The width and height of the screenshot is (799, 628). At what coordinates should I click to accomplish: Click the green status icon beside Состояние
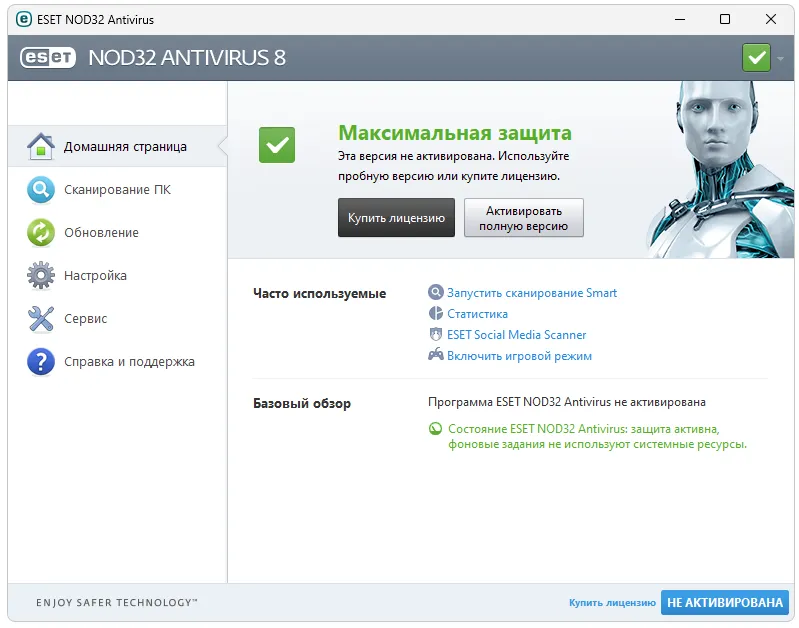[x=435, y=429]
